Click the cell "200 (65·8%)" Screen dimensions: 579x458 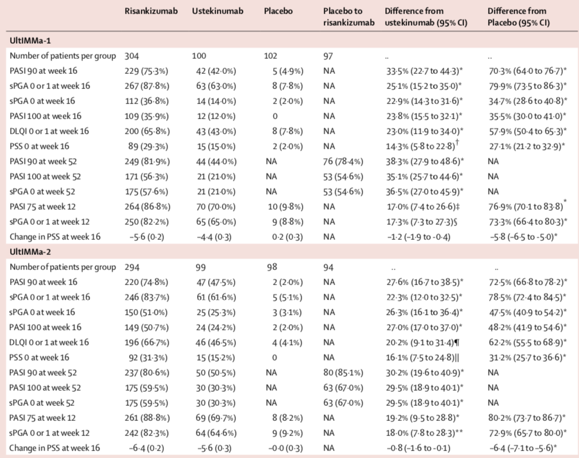[x=147, y=131]
